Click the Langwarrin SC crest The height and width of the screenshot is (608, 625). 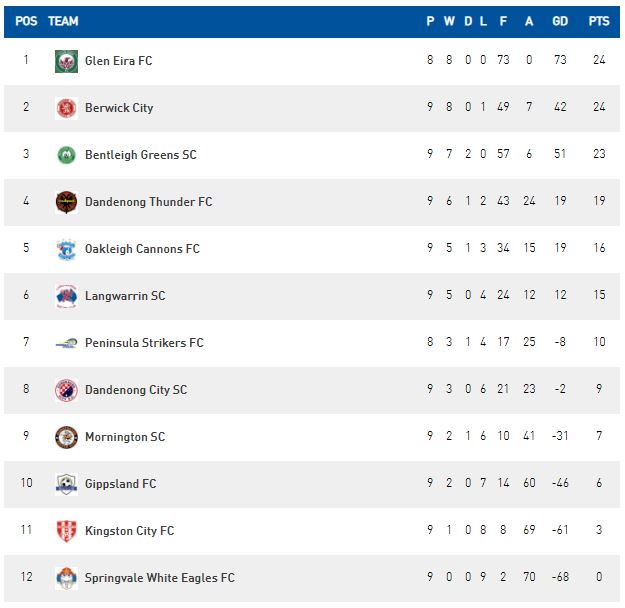(66, 296)
